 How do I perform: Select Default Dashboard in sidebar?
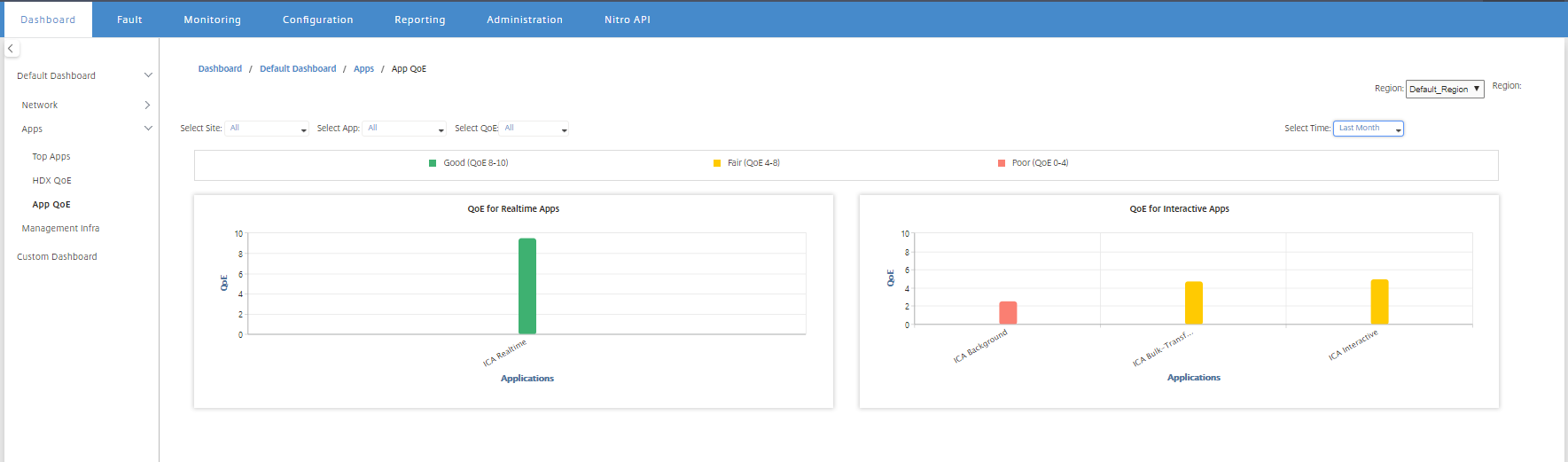(56, 75)
